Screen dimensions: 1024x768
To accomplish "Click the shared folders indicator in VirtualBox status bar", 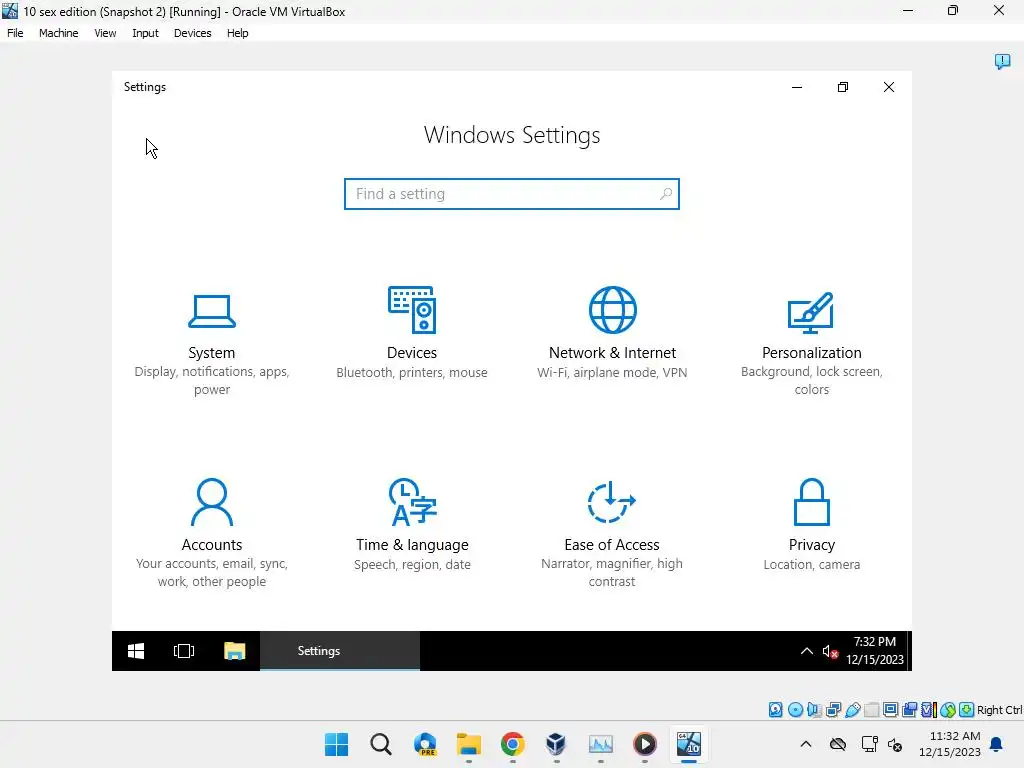I will point(871,710).
